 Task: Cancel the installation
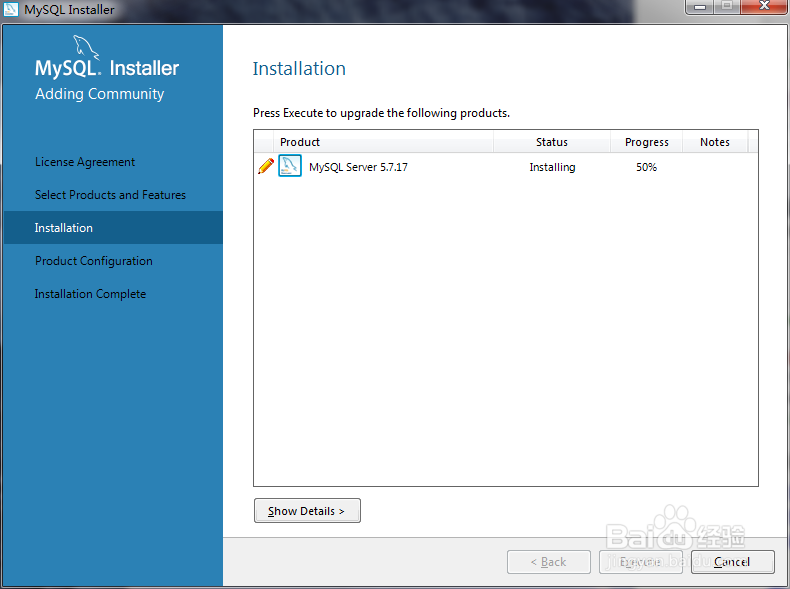[733, 562]
